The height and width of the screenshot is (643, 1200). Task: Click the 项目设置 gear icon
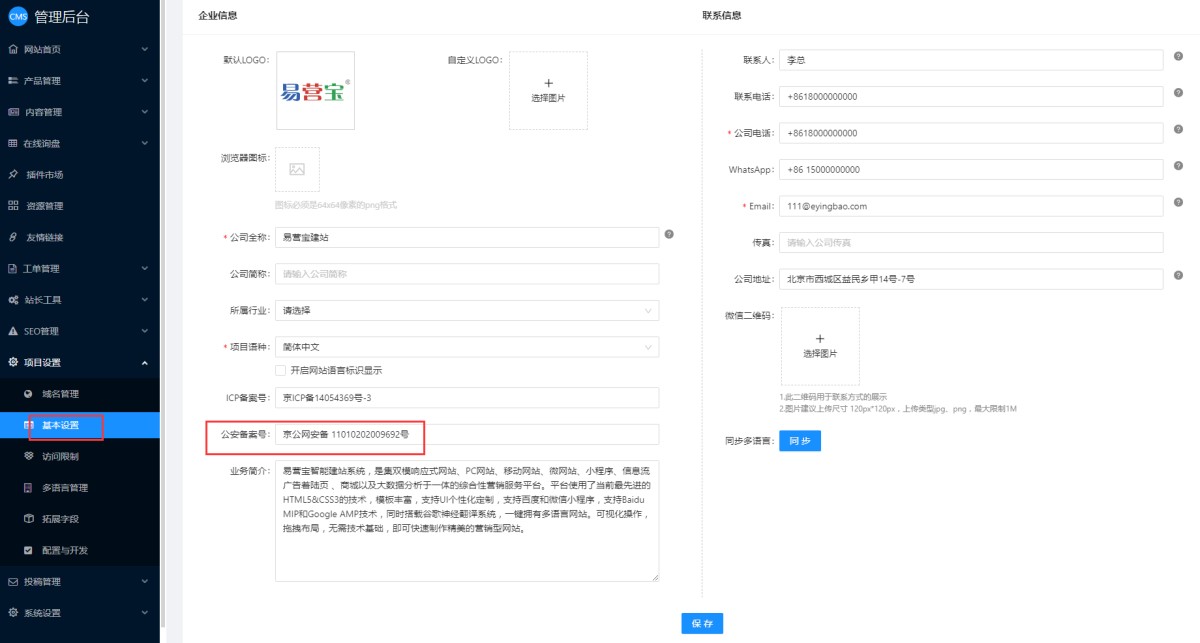pyautogui.click(x=13, y=362)
